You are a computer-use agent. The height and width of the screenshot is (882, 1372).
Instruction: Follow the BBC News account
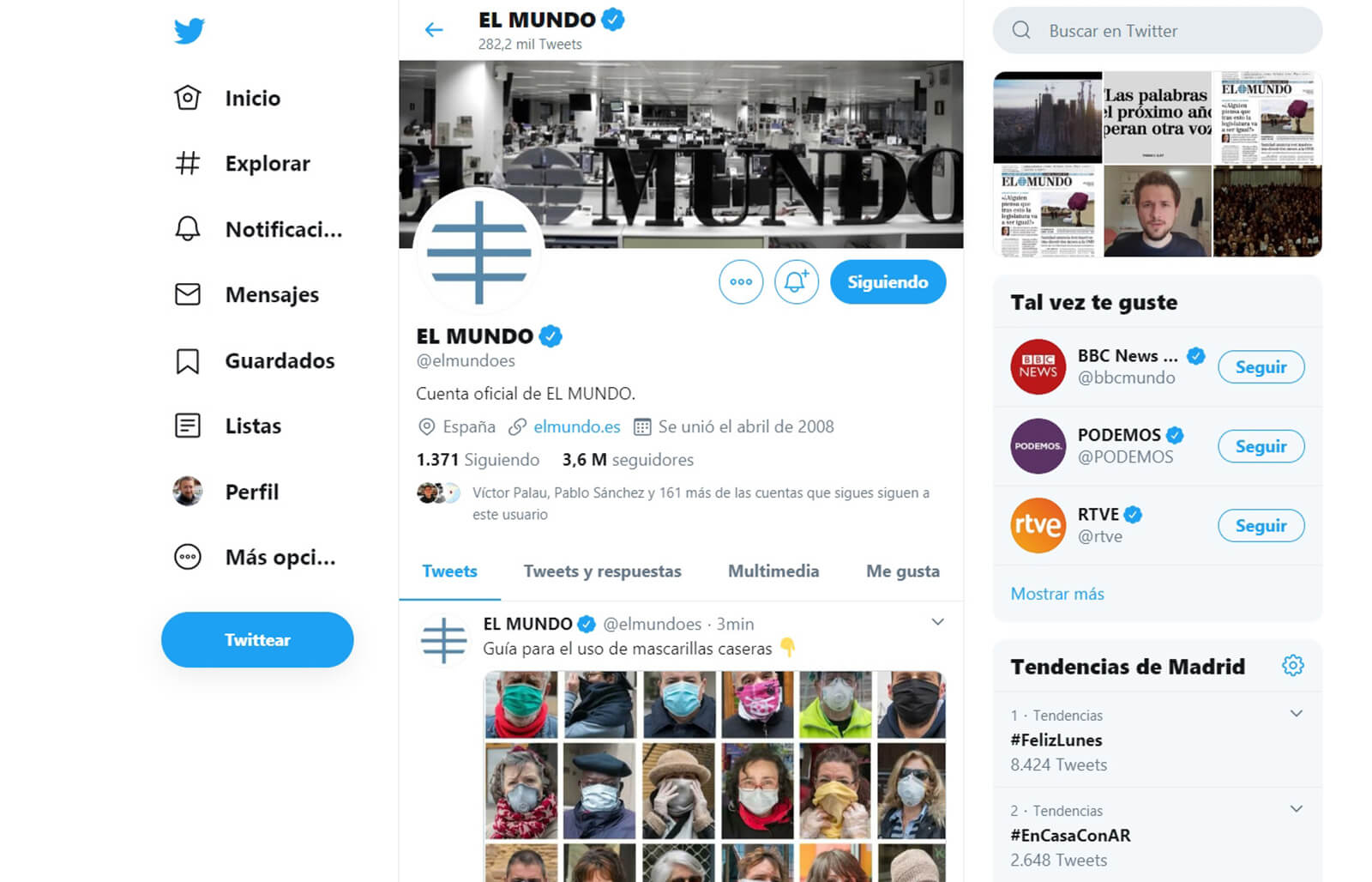pos(1261,366)
